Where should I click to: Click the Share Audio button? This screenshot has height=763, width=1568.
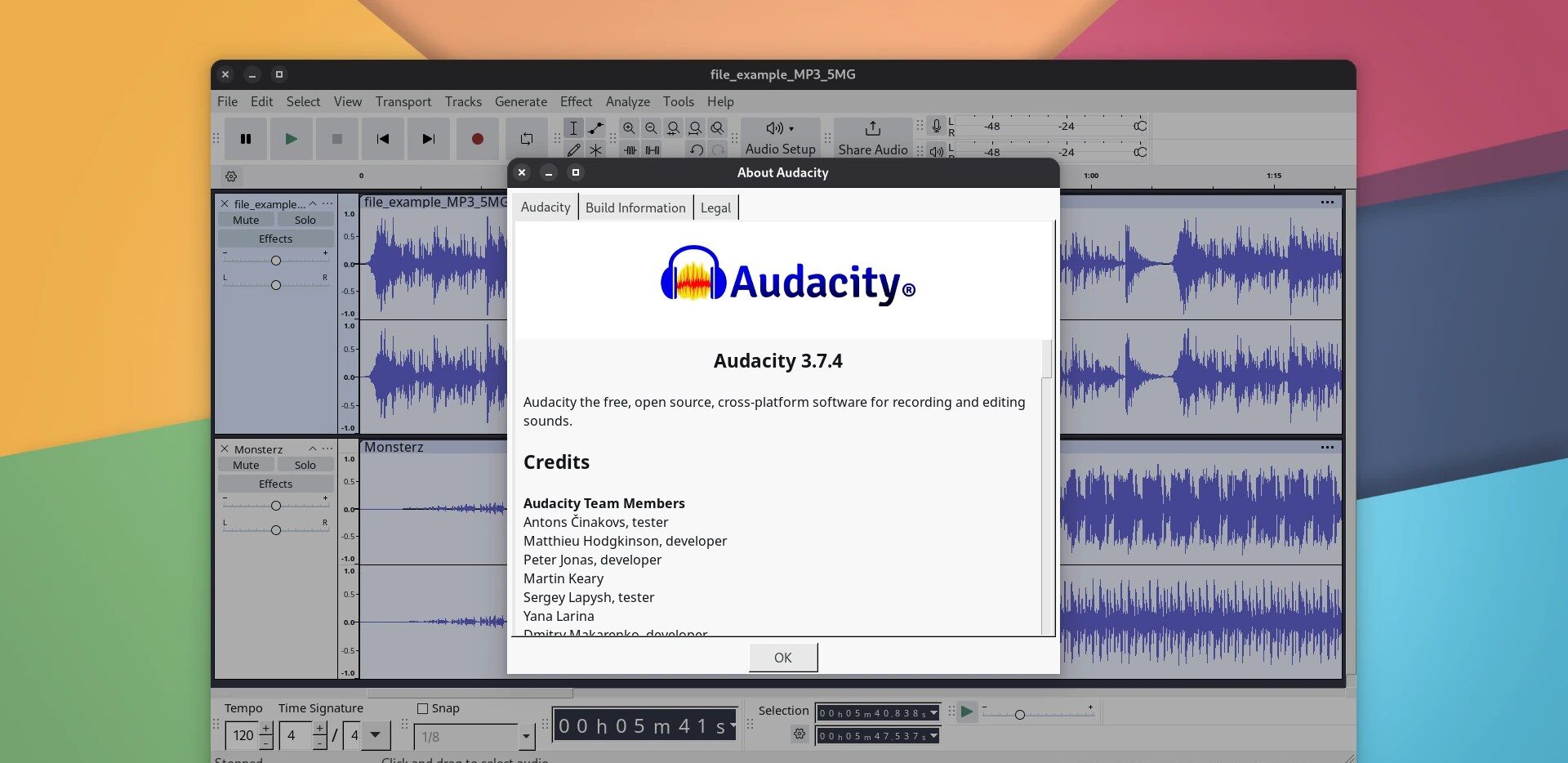pos(872,138)
